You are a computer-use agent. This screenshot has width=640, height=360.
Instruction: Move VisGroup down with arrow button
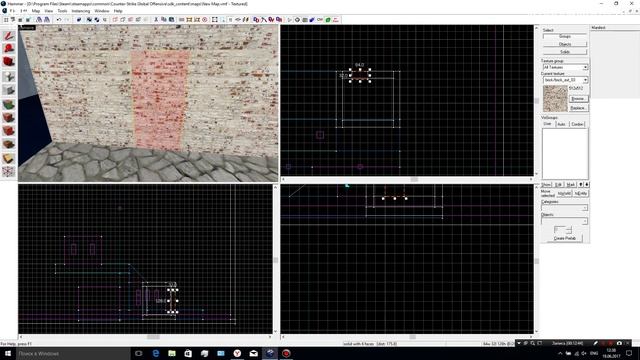pyautogui.click(x=587, y=184)
